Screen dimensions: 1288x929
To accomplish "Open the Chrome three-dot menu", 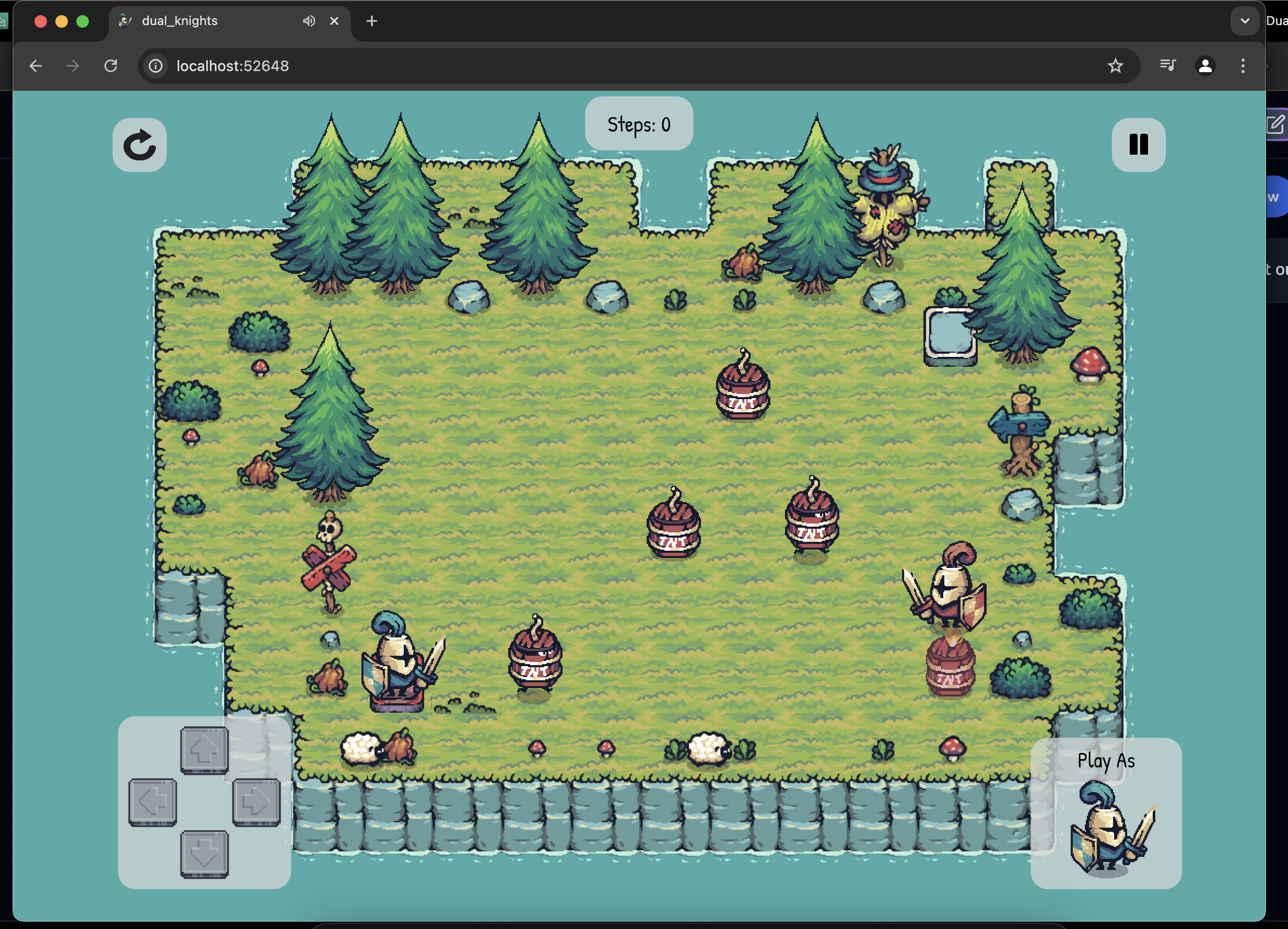I will coord(1243,66).
